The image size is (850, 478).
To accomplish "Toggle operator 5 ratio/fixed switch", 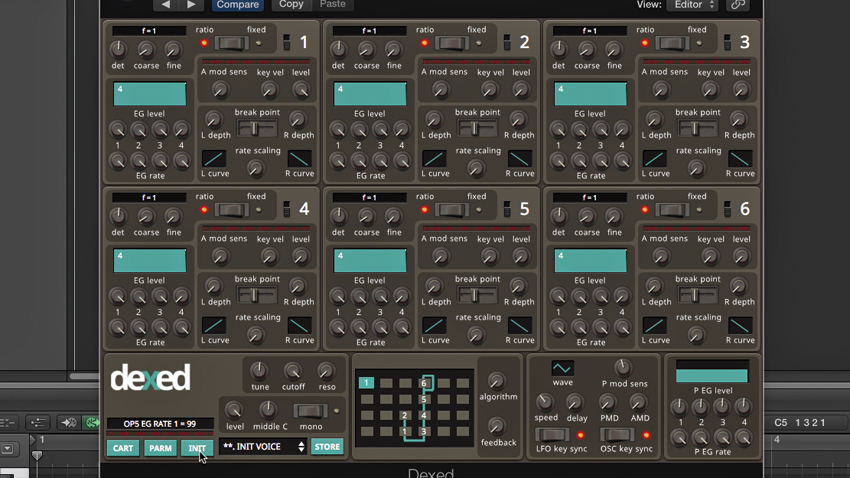I will coord(452,210).
